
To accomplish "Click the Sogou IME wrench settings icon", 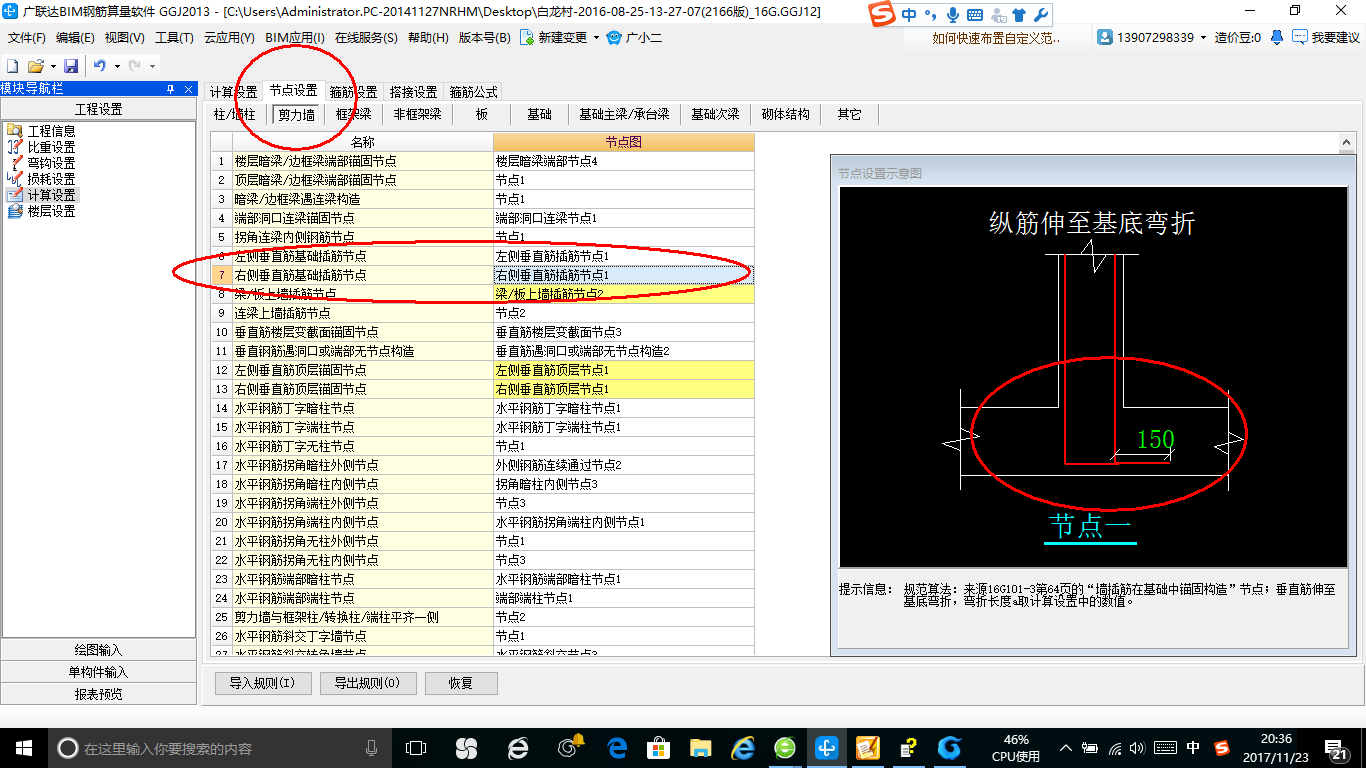I will 1040,15.
